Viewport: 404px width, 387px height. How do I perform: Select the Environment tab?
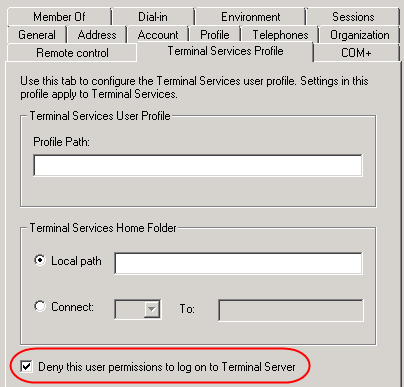coord(250,17)
